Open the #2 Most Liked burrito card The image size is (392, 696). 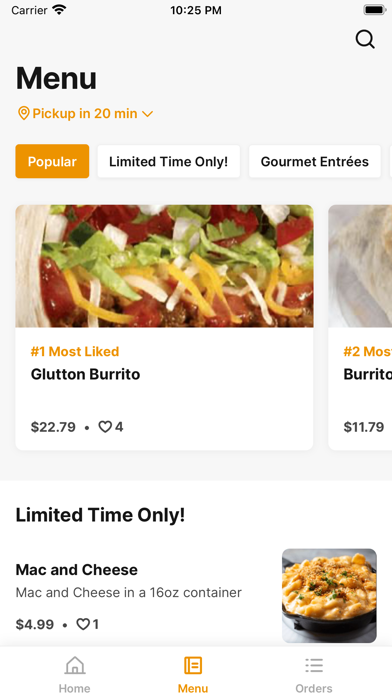360,328
